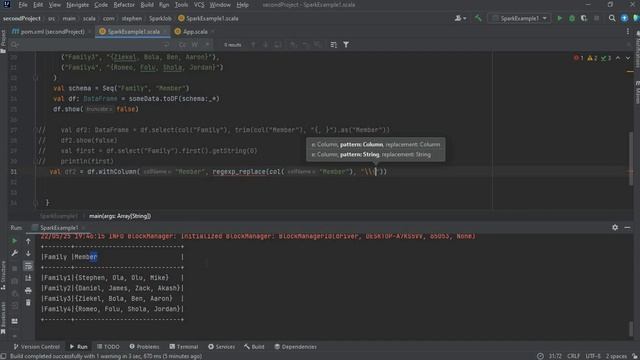This screenshot has height=360, width=640.
Task: Open the File menu
Action: pyautogui.click(x=23, y=5)
